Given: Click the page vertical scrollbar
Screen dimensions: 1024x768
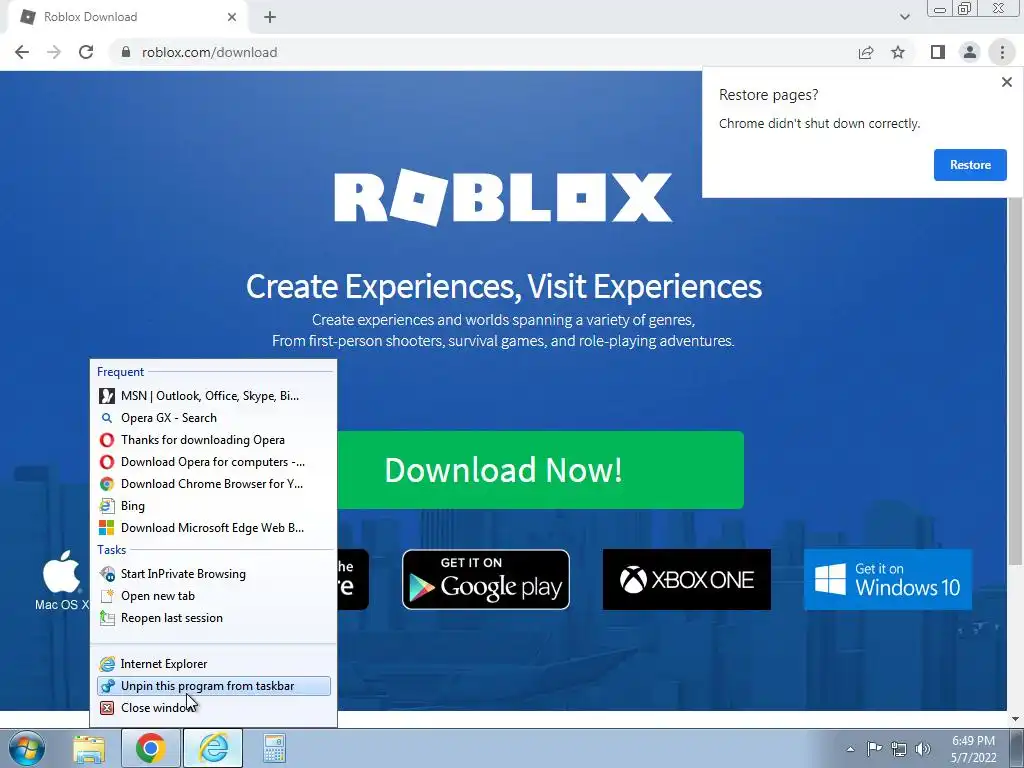Looking at the screenshot, I should (x=1016, y=381).
